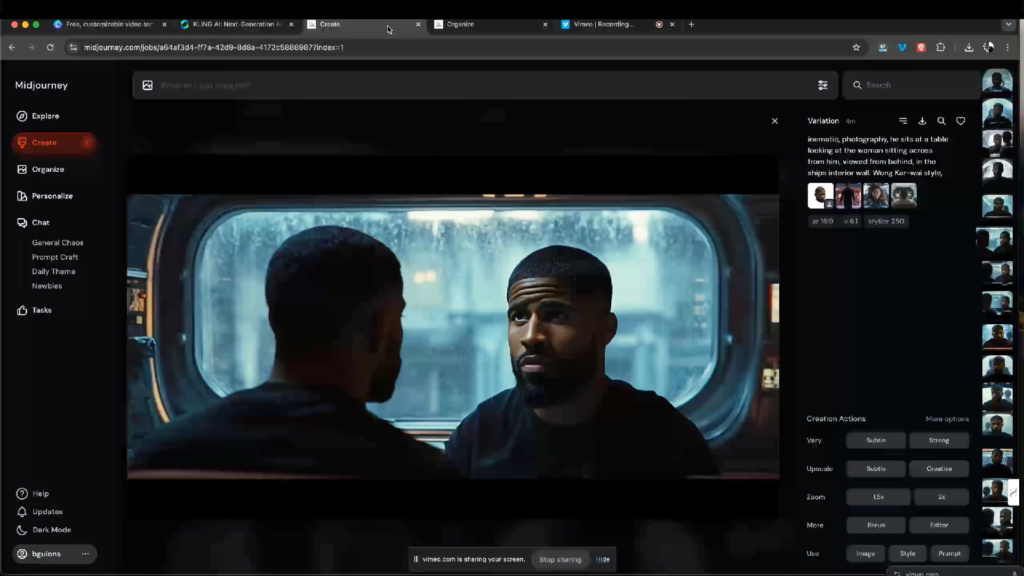Click the Search input field
Viewport: 1024px width, 576px height.
pos(915,85)
